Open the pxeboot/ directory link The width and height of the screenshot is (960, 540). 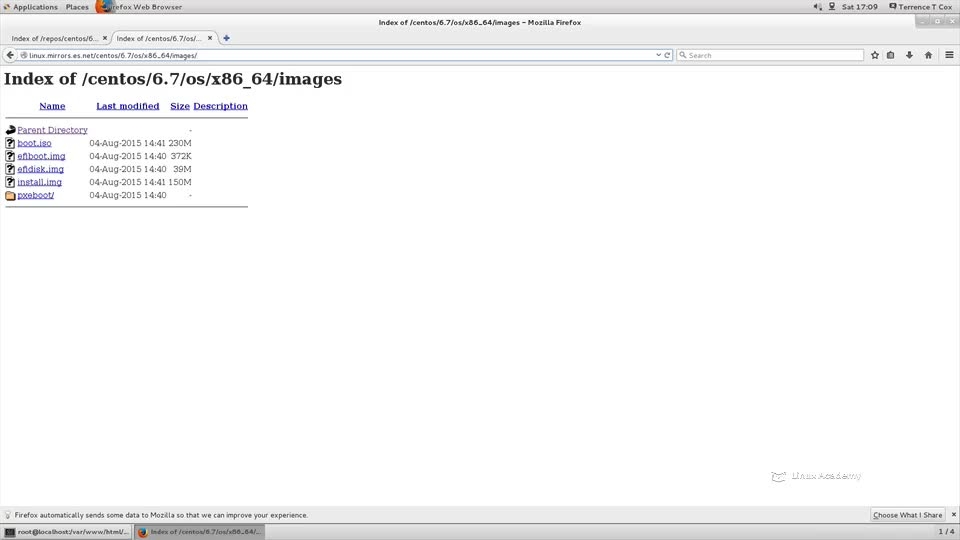[36, 195]
